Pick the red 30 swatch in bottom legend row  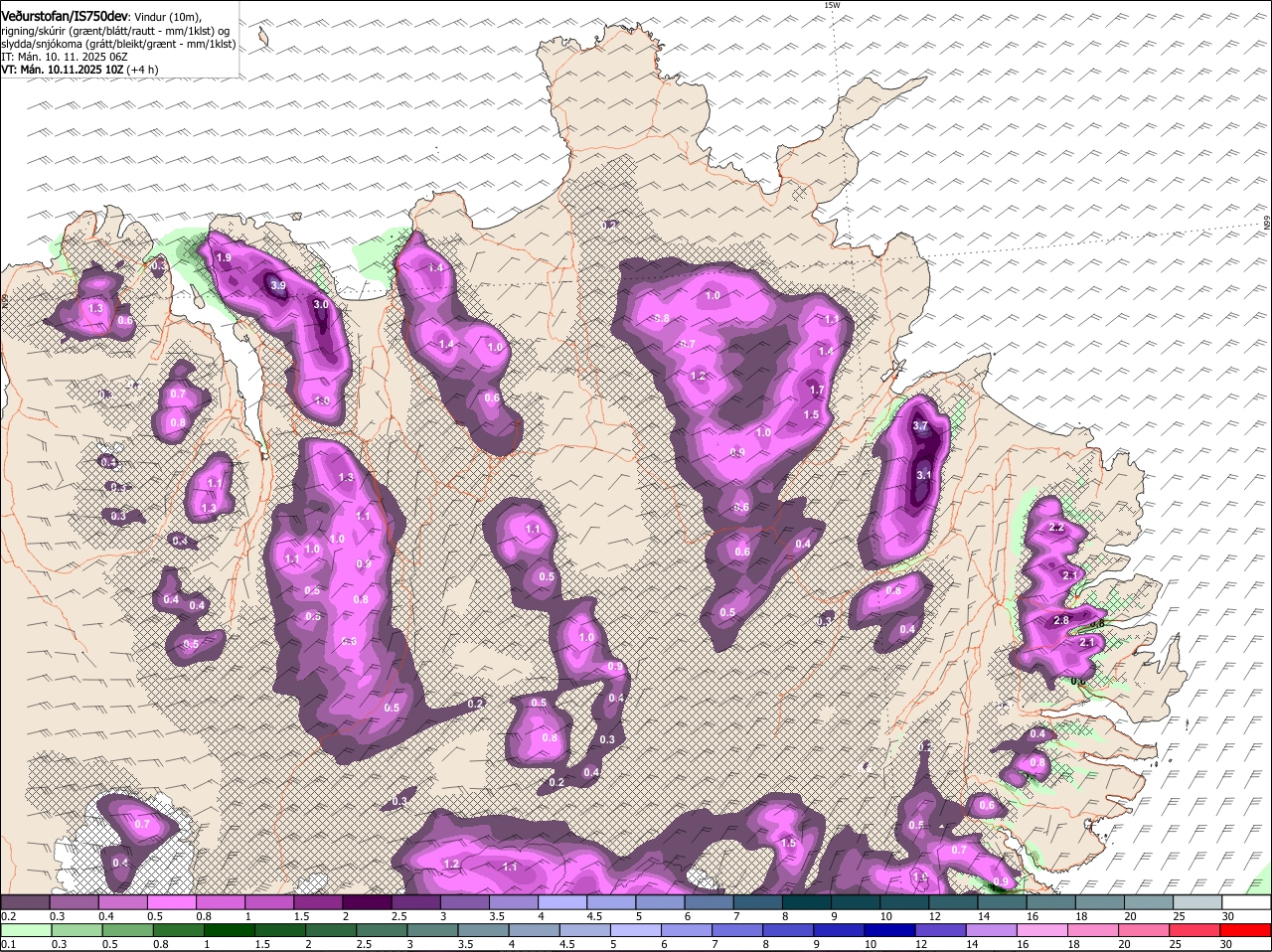point(1246,931)
